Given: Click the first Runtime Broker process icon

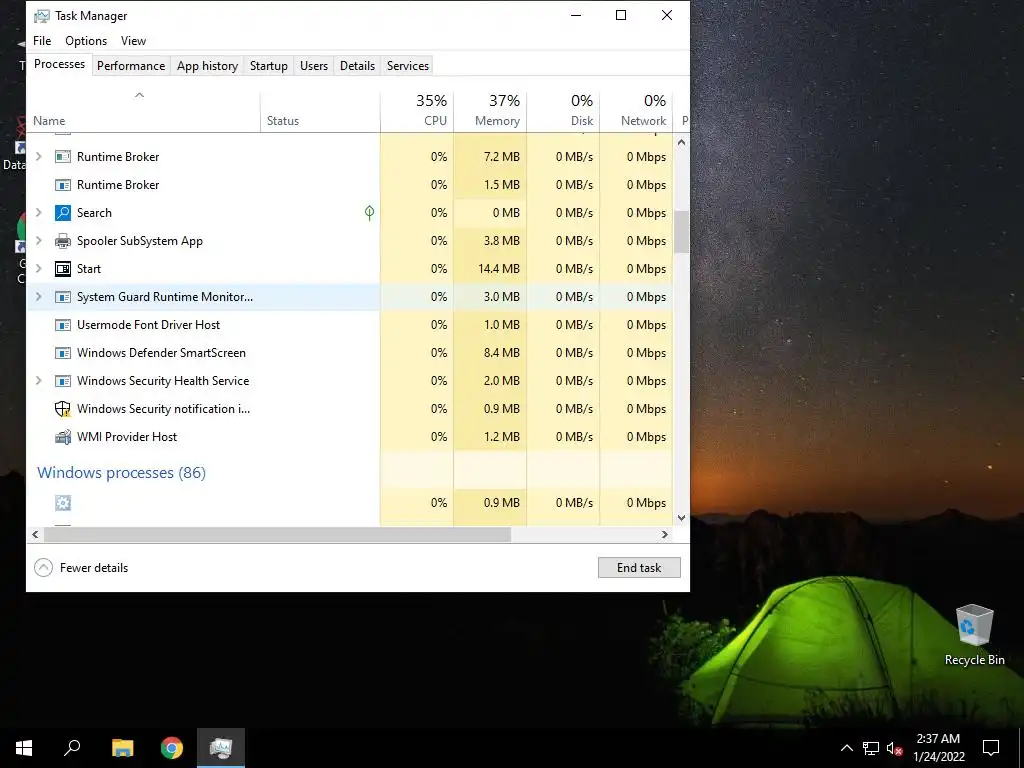Looking at the screenshot, I should 63,157.
